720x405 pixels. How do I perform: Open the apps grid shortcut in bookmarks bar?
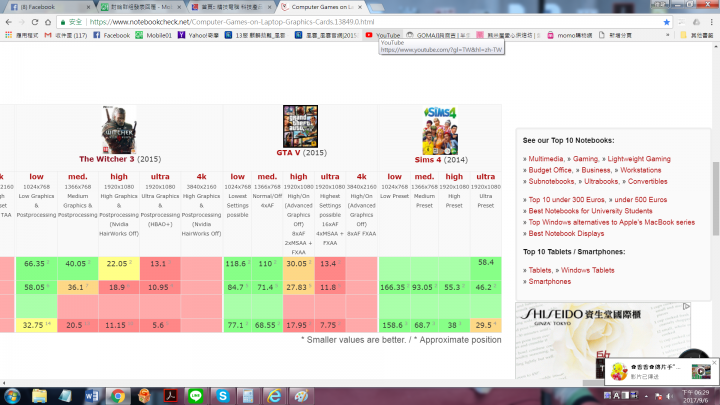8,35
